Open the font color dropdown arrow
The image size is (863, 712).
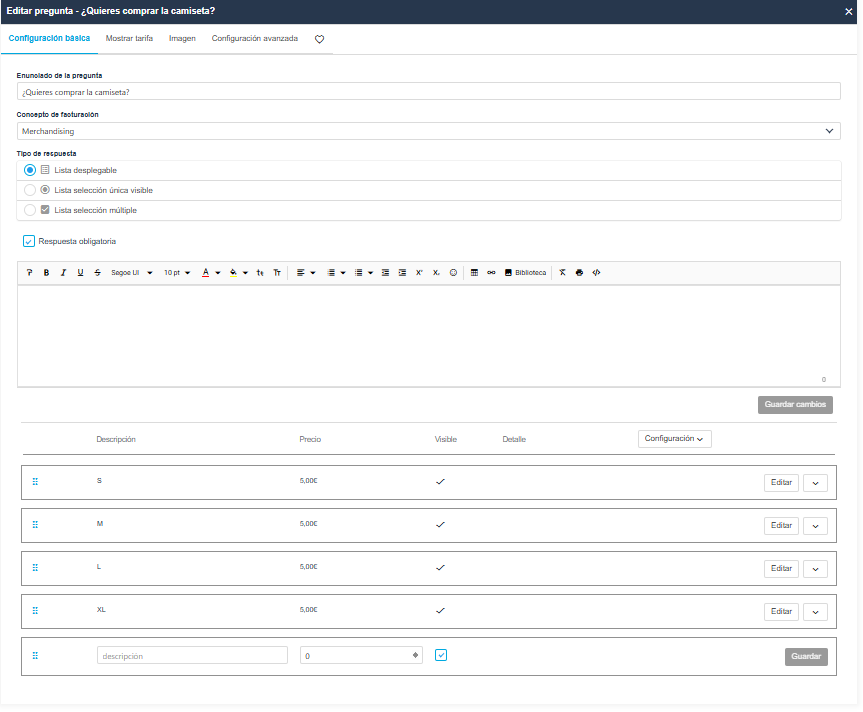tap(218, 273)
